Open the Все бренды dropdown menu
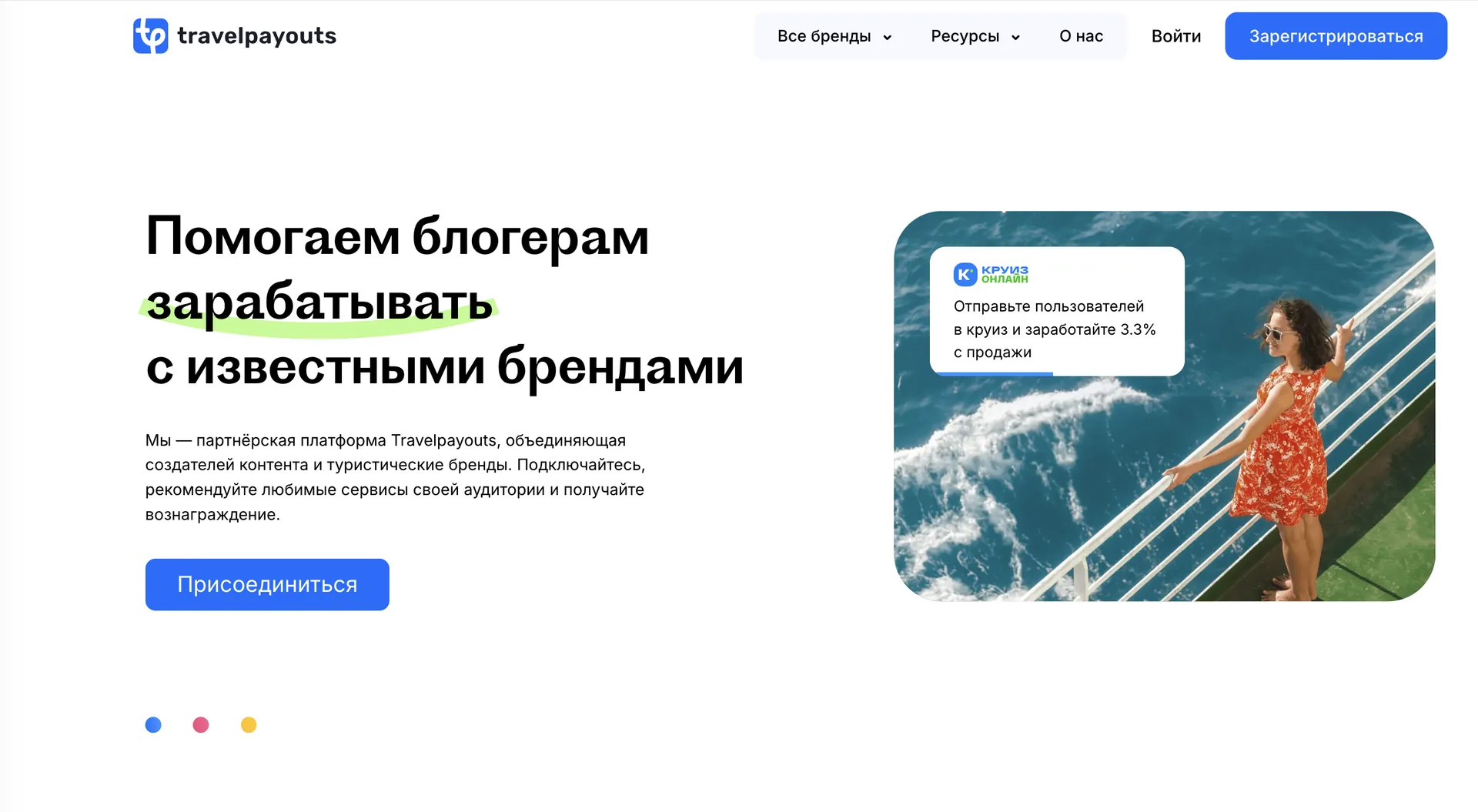 click(x=834, y=36)
